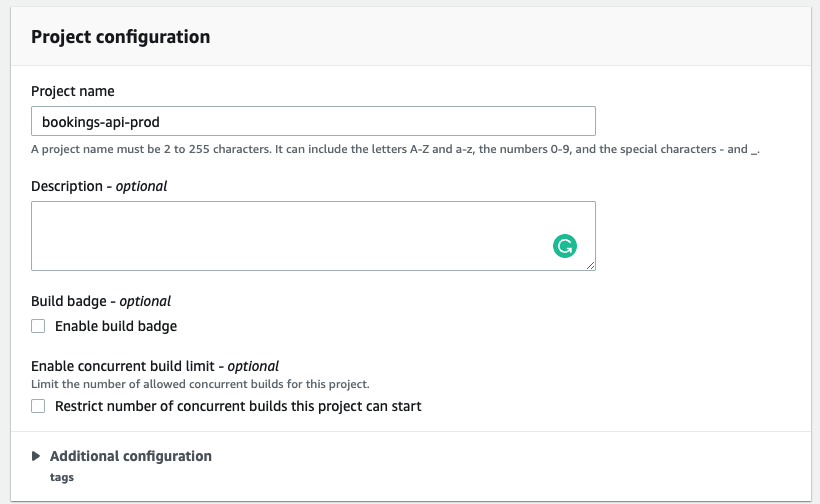820x504 pixels.
Task: Focus the Description text area
Action: (313, 236)
